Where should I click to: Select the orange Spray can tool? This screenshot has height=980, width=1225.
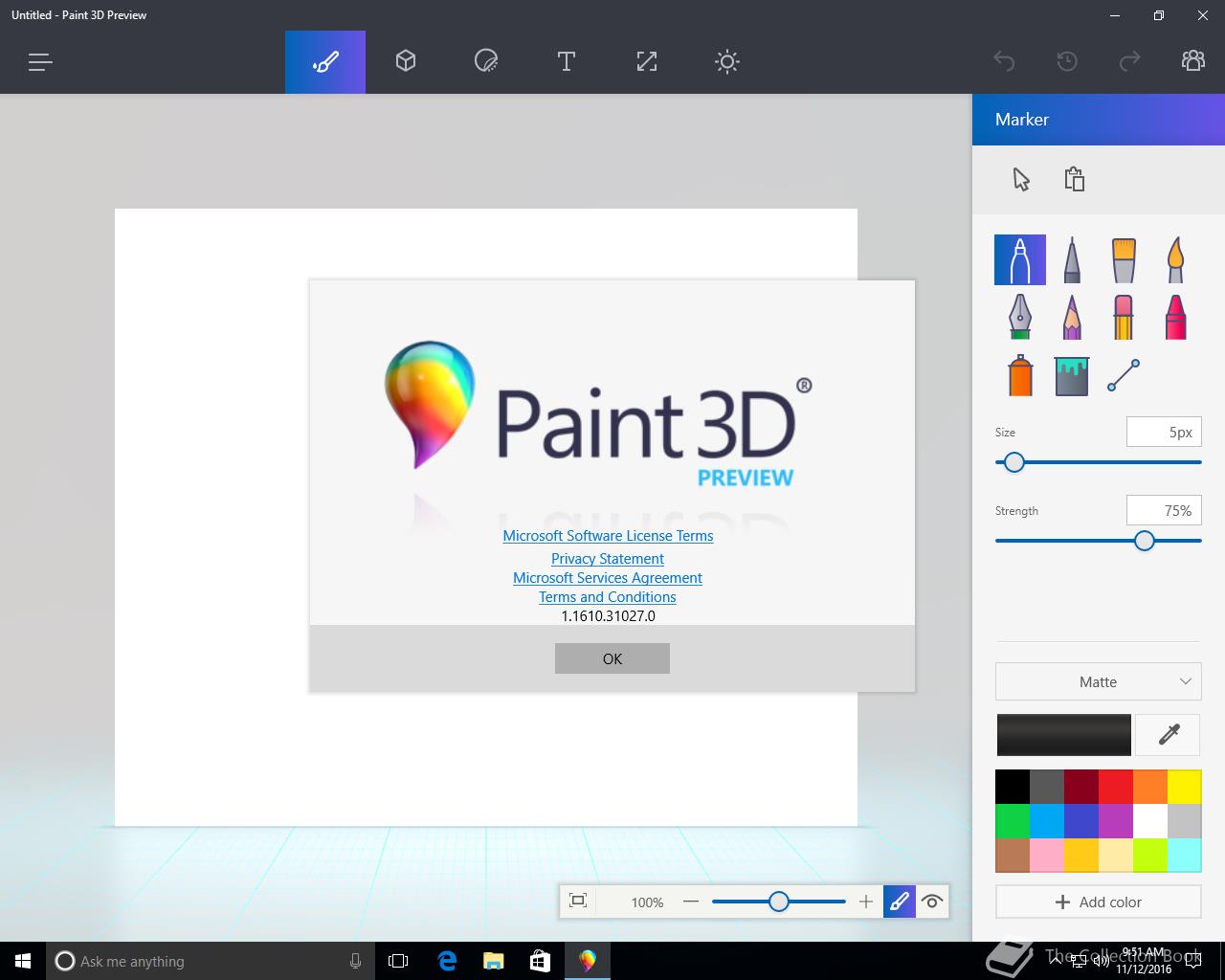(x=1020, y=375)
